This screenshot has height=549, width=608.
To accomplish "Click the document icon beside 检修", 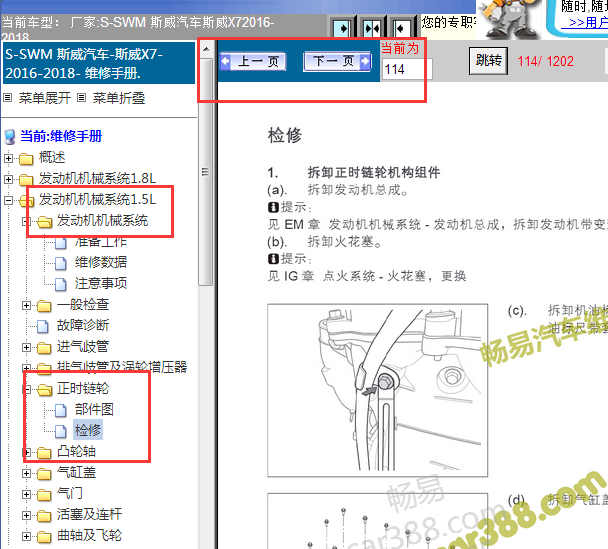I will [60, 431].
